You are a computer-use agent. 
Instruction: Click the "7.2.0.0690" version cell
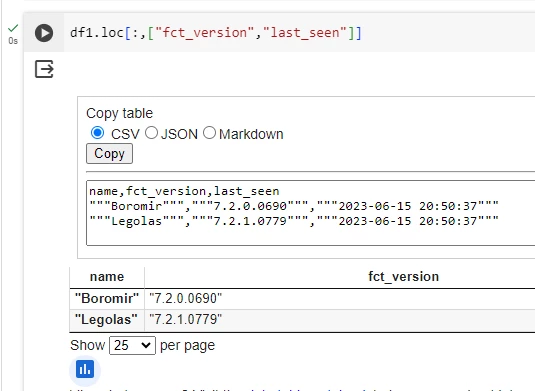pyautogui.click(x=186, y=299)
